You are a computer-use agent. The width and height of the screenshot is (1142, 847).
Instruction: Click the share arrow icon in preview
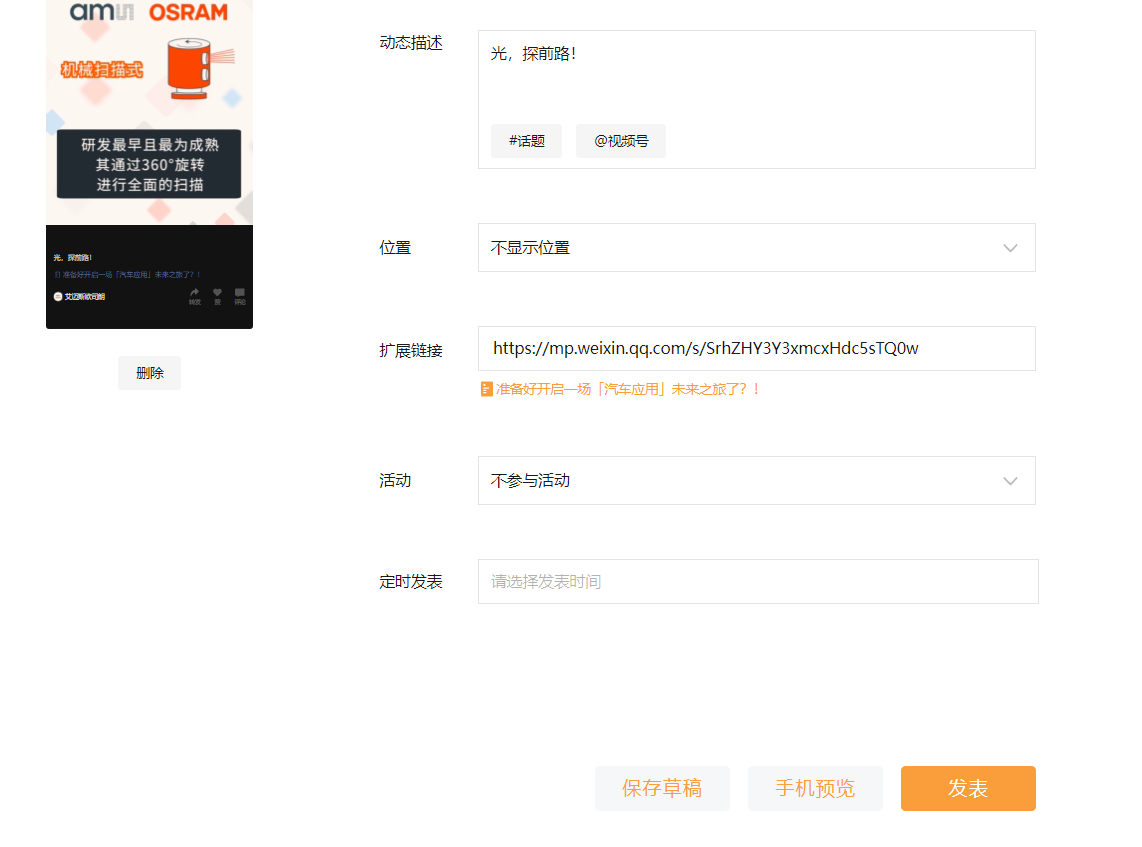pyautogui.click(x=194, y=293)
